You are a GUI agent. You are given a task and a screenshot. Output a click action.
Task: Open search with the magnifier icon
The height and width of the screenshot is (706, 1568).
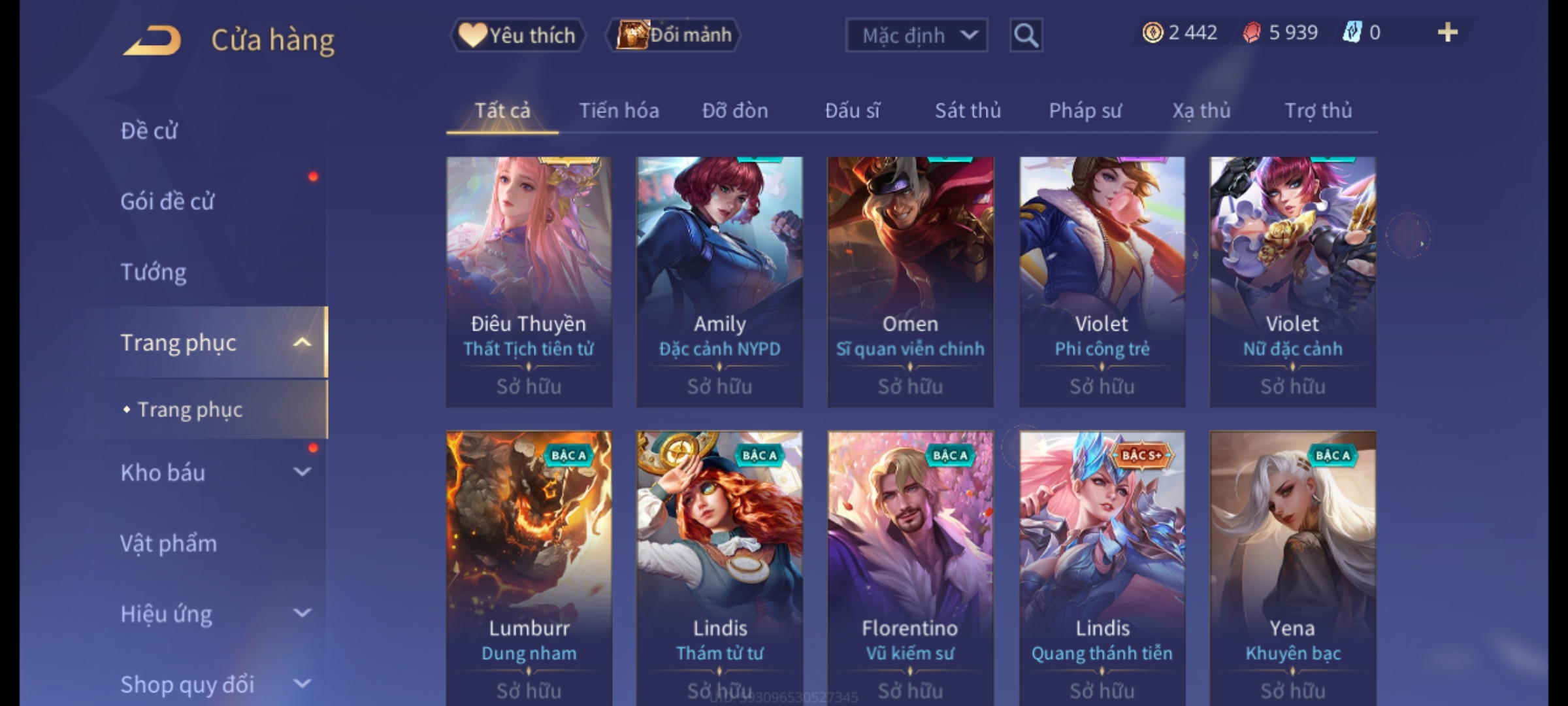pyautogui.click(x=1026, y=35)
